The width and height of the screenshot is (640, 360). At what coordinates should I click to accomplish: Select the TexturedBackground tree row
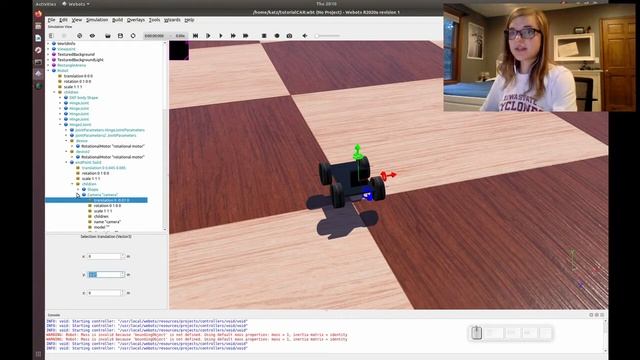(x=76, y=54)
